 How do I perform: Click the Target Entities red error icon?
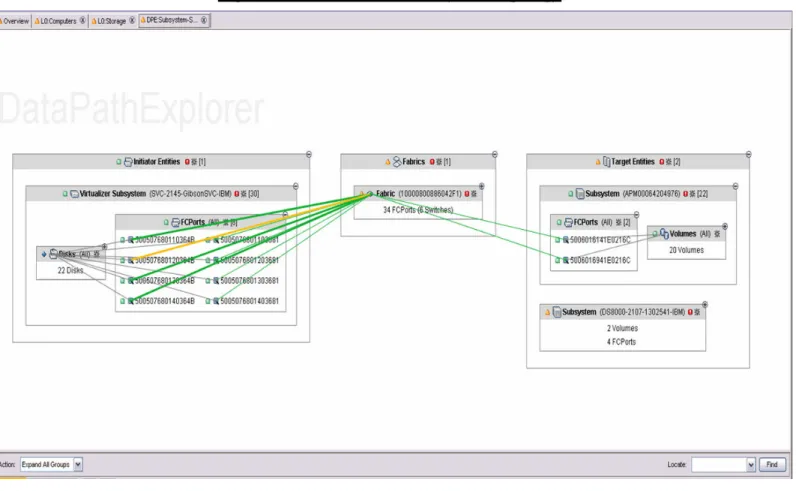tap(661, 162)
